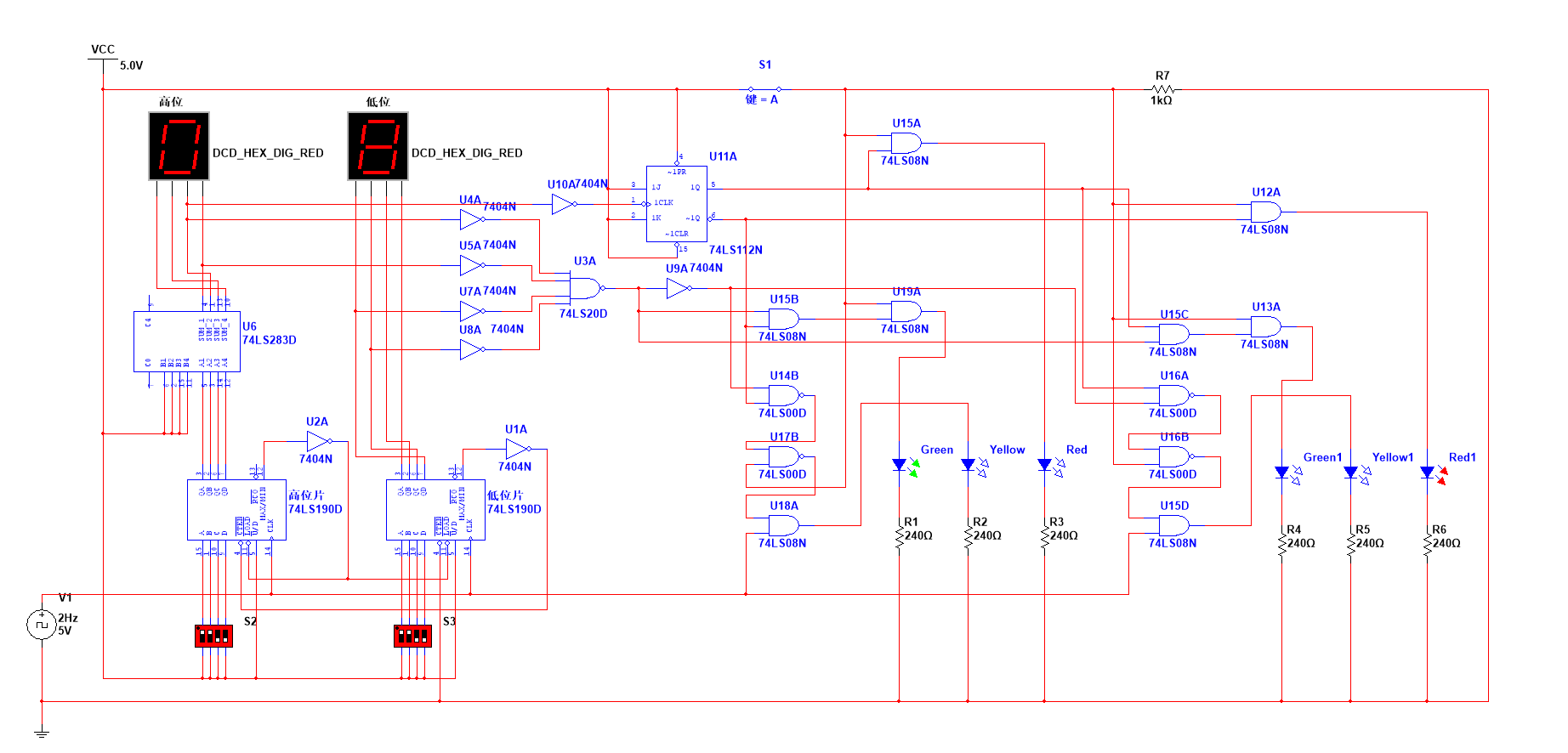Select the U9A 7404N inverter

[679, 289]
